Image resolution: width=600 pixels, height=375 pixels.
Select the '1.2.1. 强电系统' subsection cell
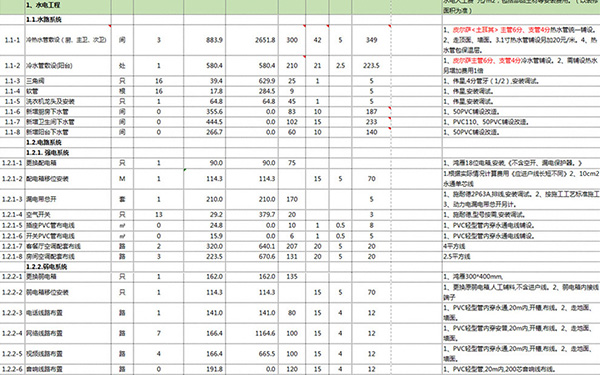[x=68, y=153]
